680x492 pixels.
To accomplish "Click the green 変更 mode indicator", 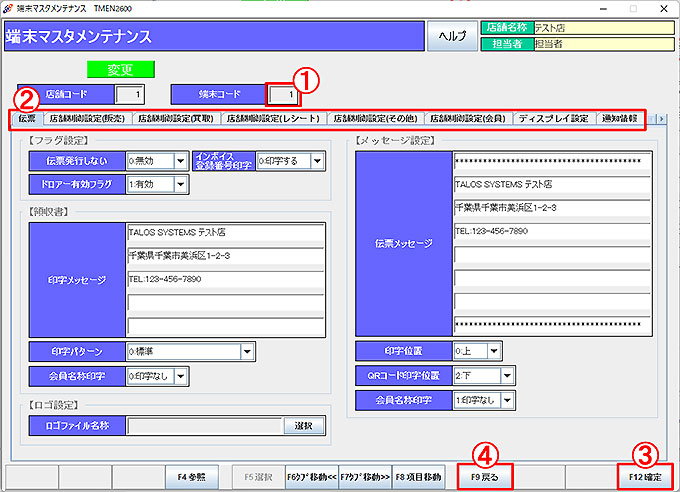I will click(x=121, y=69).
